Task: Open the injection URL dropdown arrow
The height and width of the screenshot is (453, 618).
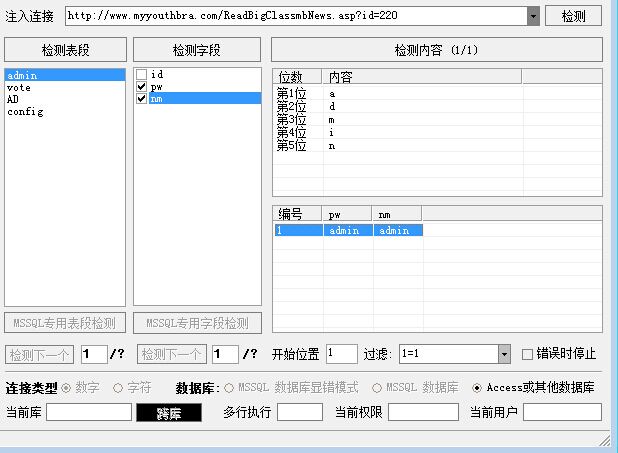Action: click(x=533, y=16)
